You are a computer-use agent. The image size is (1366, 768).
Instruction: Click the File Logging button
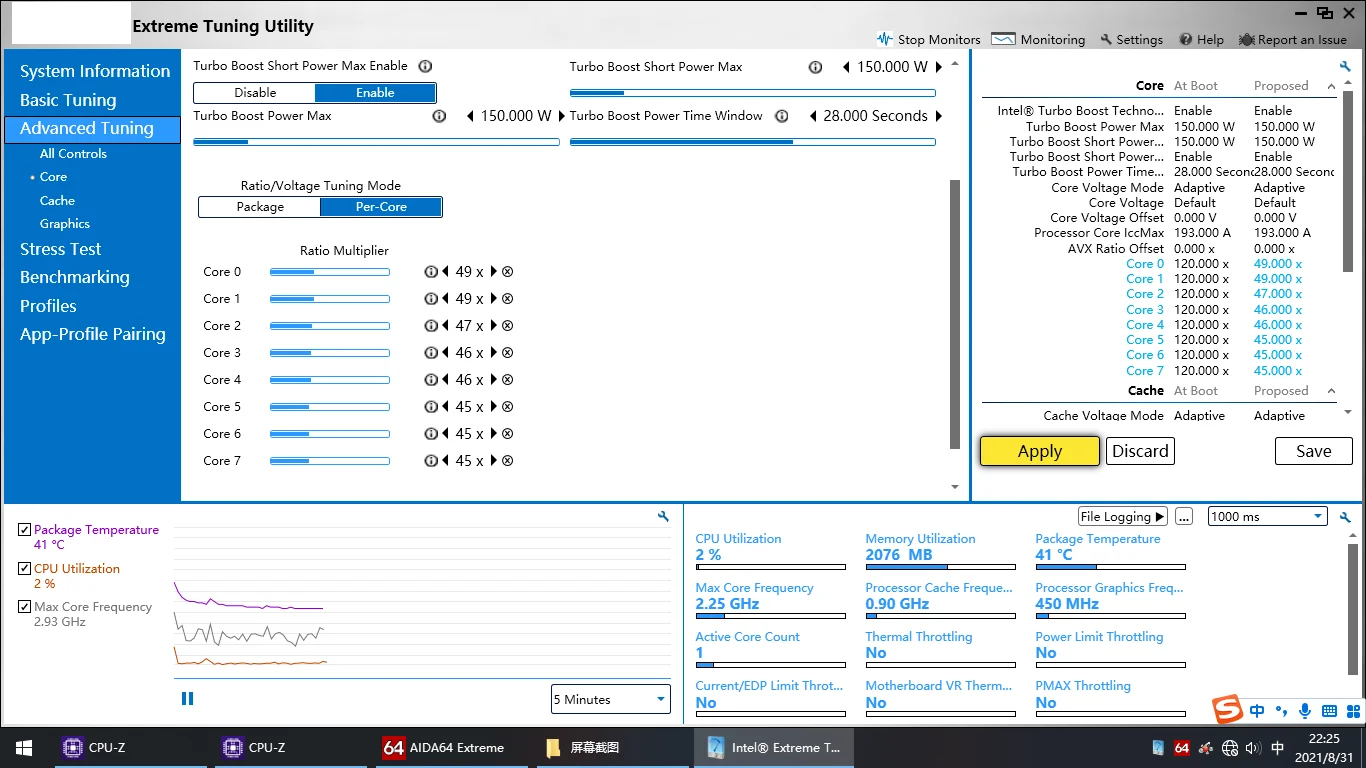1123,516
